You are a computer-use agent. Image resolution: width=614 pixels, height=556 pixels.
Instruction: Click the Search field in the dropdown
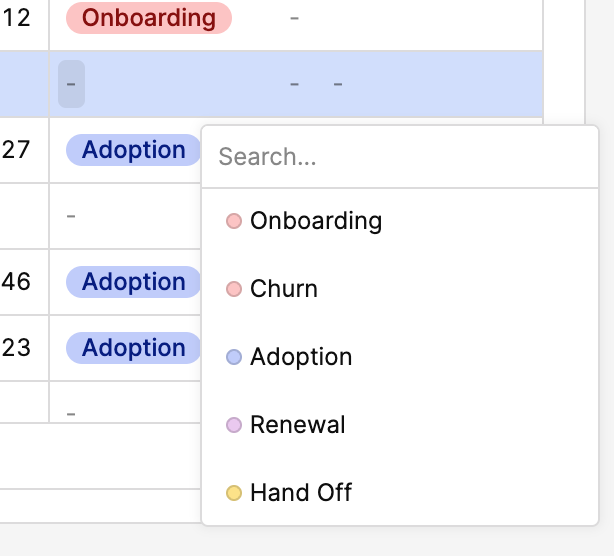[399, 157]
